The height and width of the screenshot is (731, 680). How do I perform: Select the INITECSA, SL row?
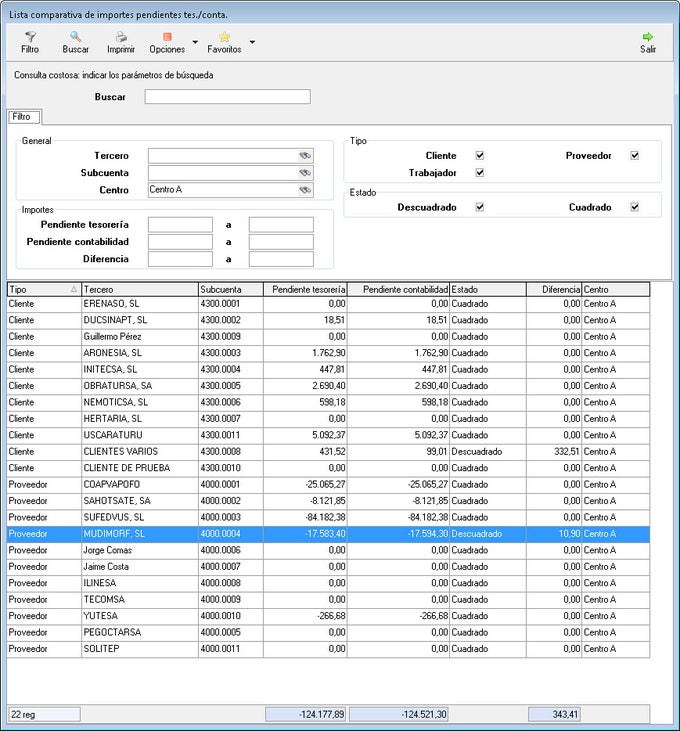click(x=328, y=370)
